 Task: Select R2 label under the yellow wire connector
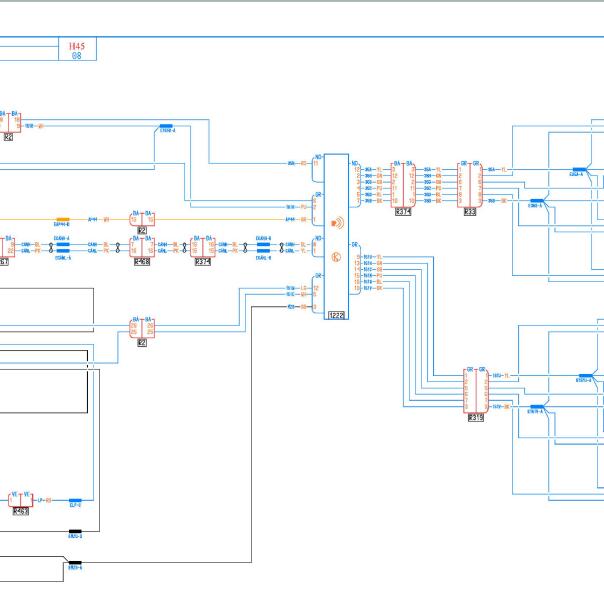(x=142, y=230)
